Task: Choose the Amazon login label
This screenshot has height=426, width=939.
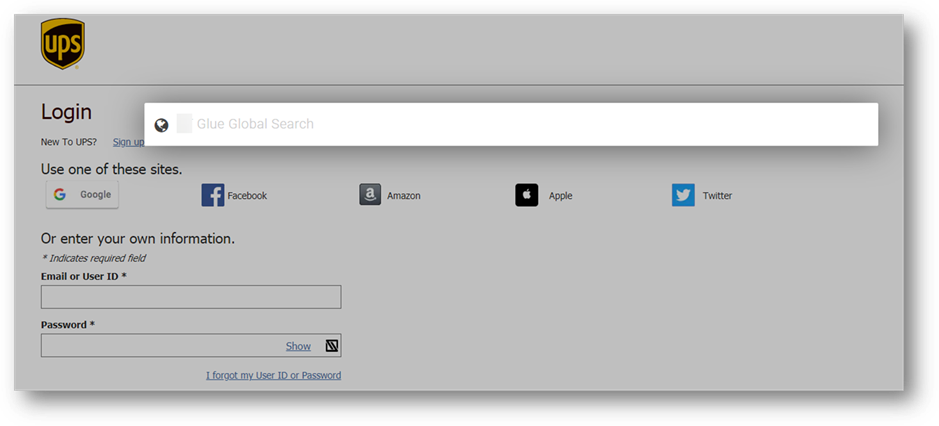Action: pos(404,196)
